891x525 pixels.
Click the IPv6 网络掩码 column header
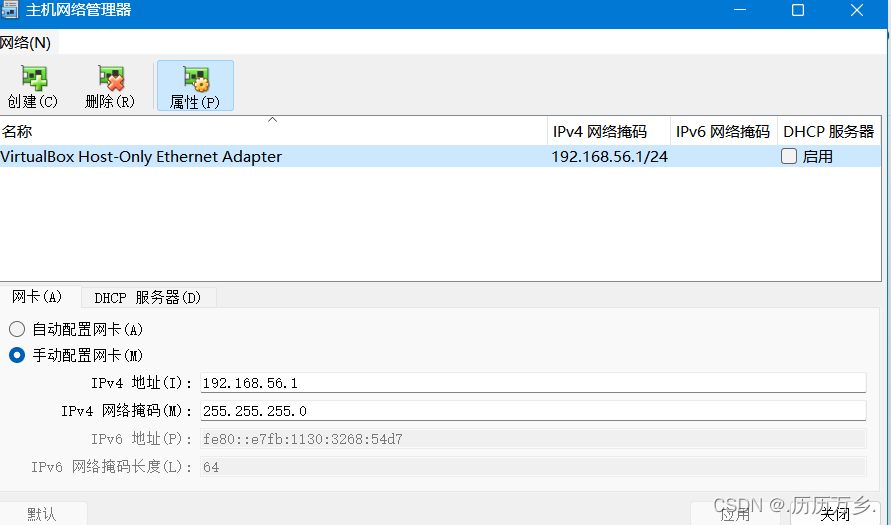tap(724, 131)
